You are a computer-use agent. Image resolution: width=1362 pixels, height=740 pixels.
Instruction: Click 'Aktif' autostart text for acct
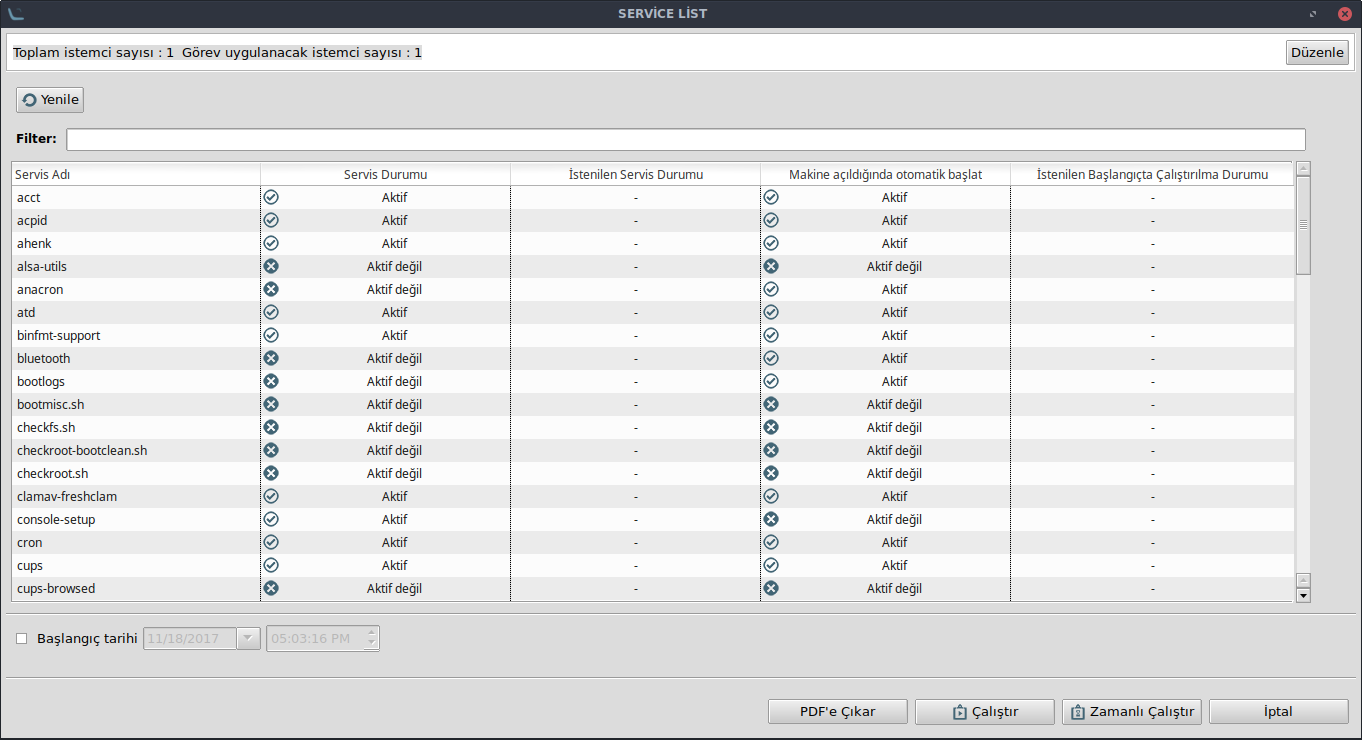(894, 197)
